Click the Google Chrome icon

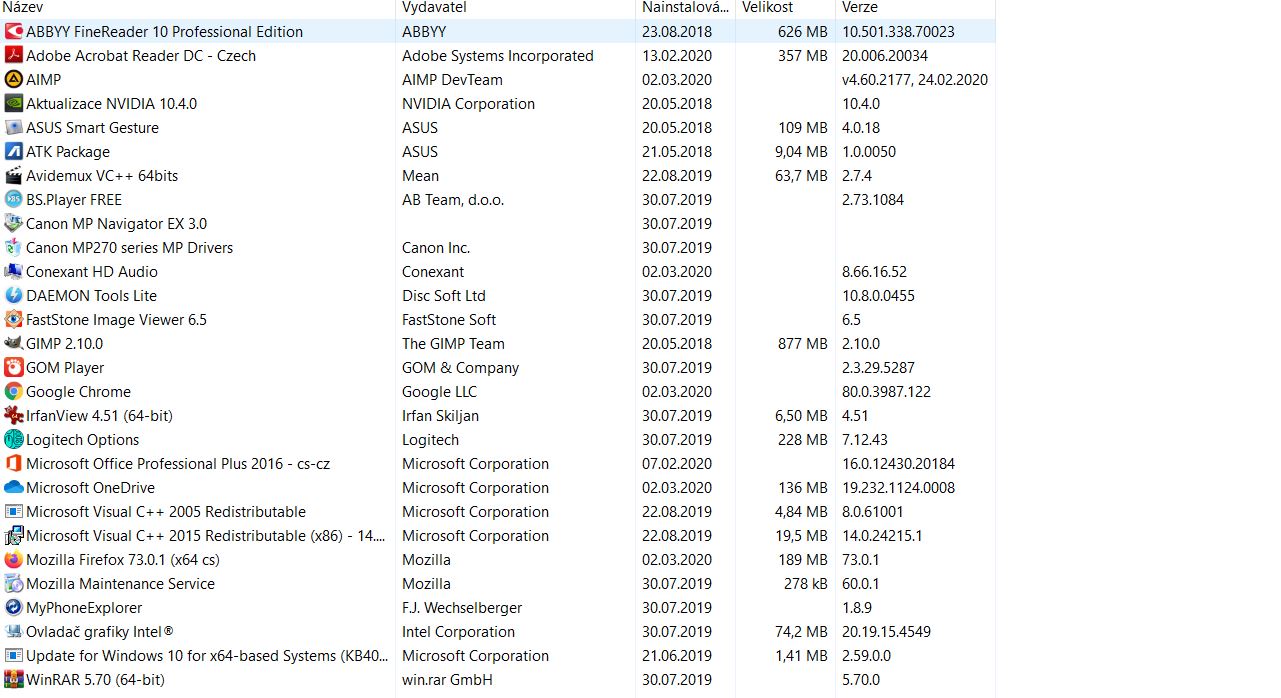pos(14,392)
